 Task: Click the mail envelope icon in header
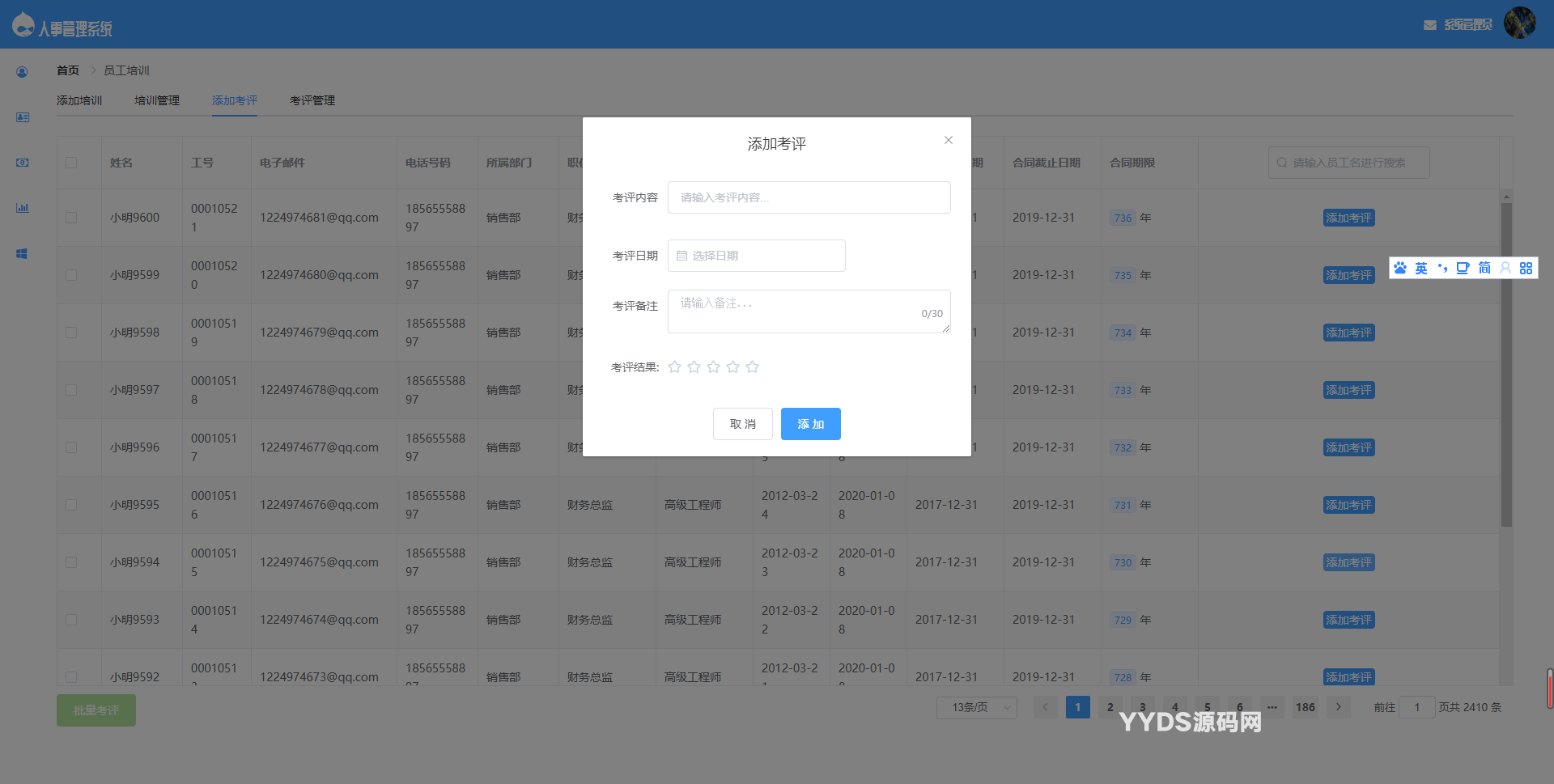[1430, 25]
